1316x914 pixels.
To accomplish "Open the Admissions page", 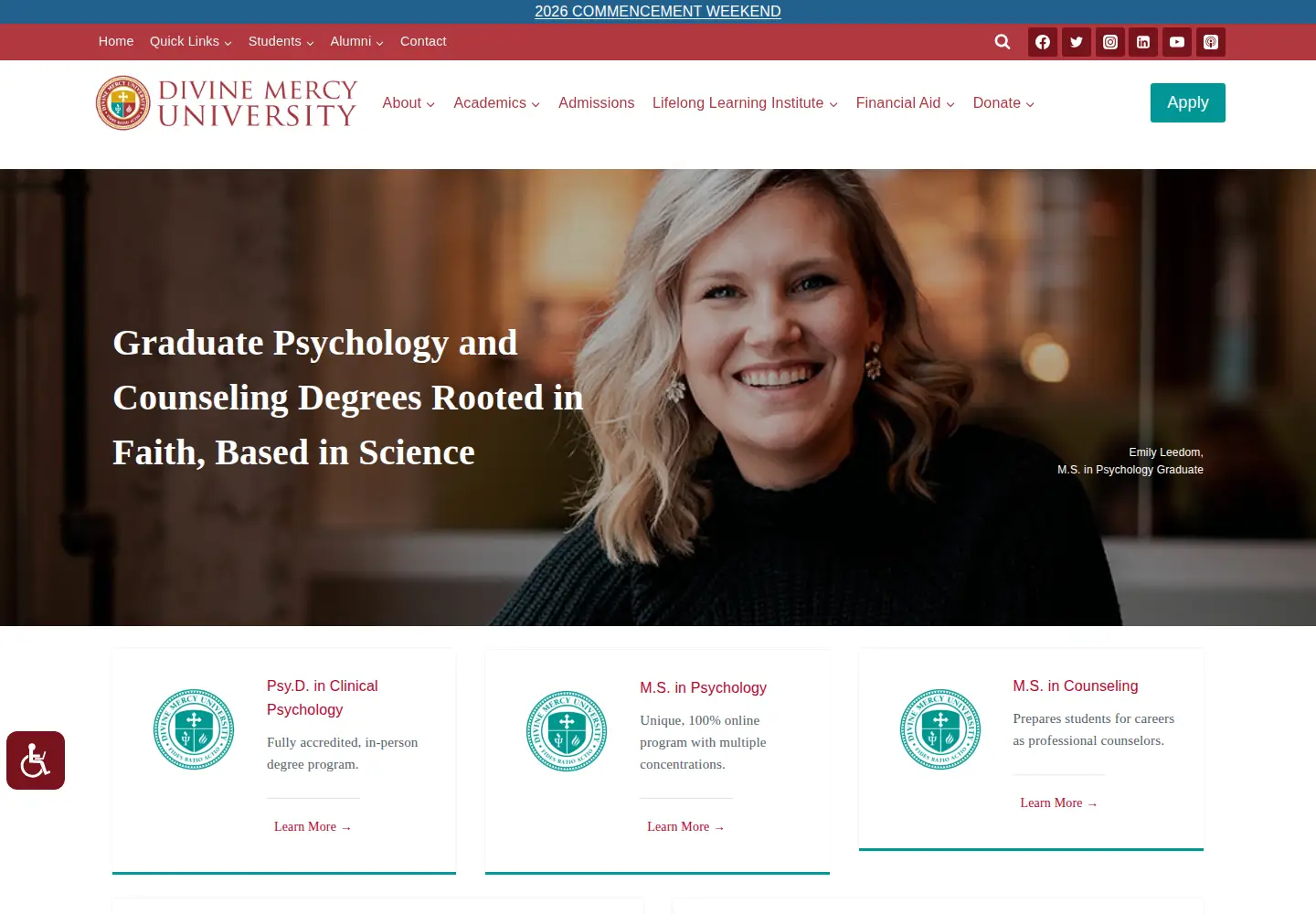I will point(596,103).
